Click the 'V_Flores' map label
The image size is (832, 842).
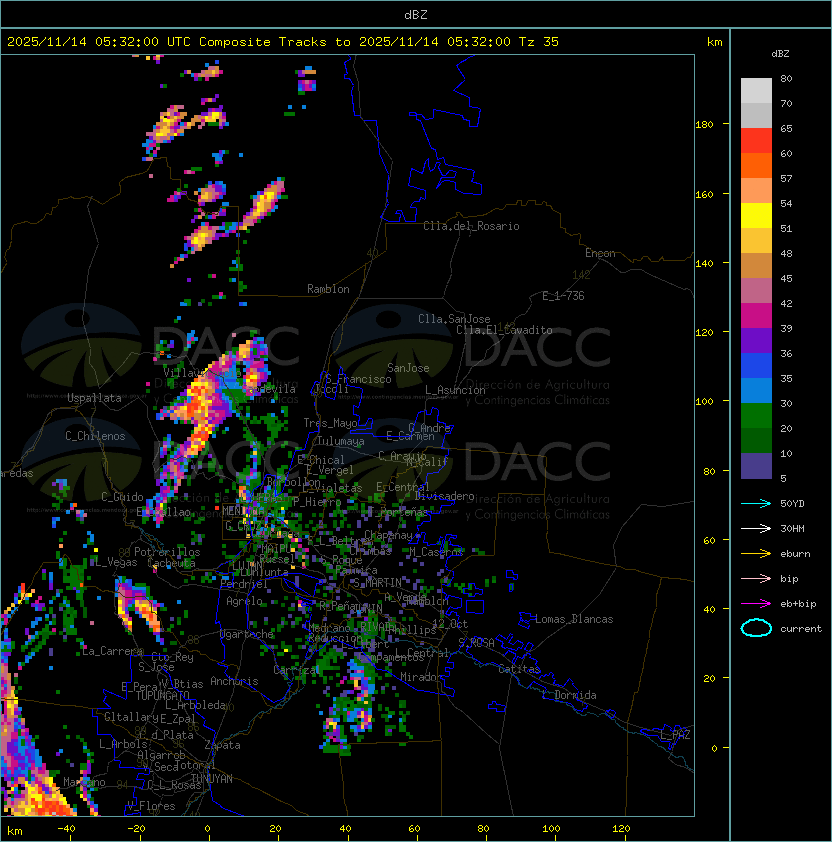[151, 806]
